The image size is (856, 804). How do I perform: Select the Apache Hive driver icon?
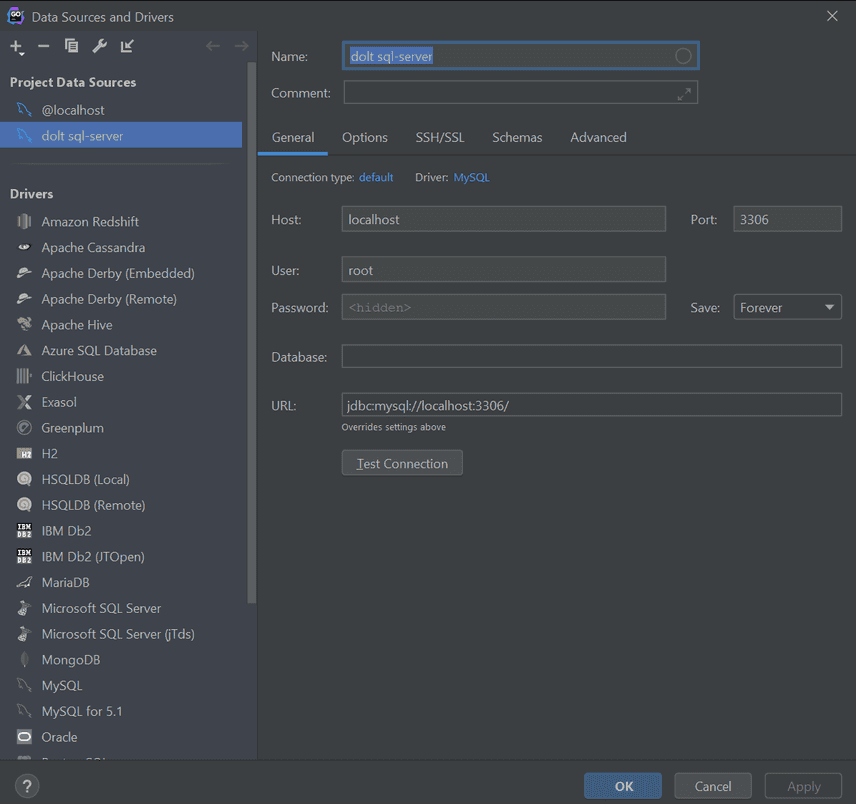[x=24, y=324]
